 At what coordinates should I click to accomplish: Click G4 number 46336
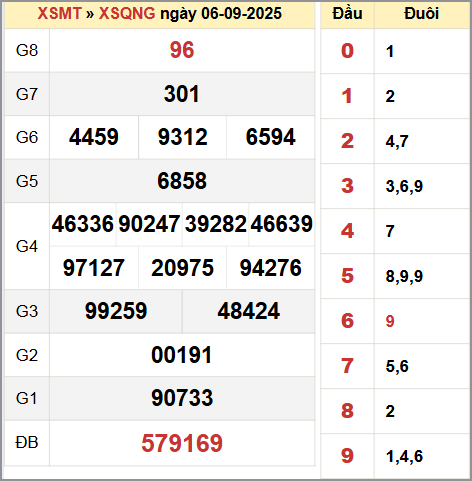pos(83,224)
